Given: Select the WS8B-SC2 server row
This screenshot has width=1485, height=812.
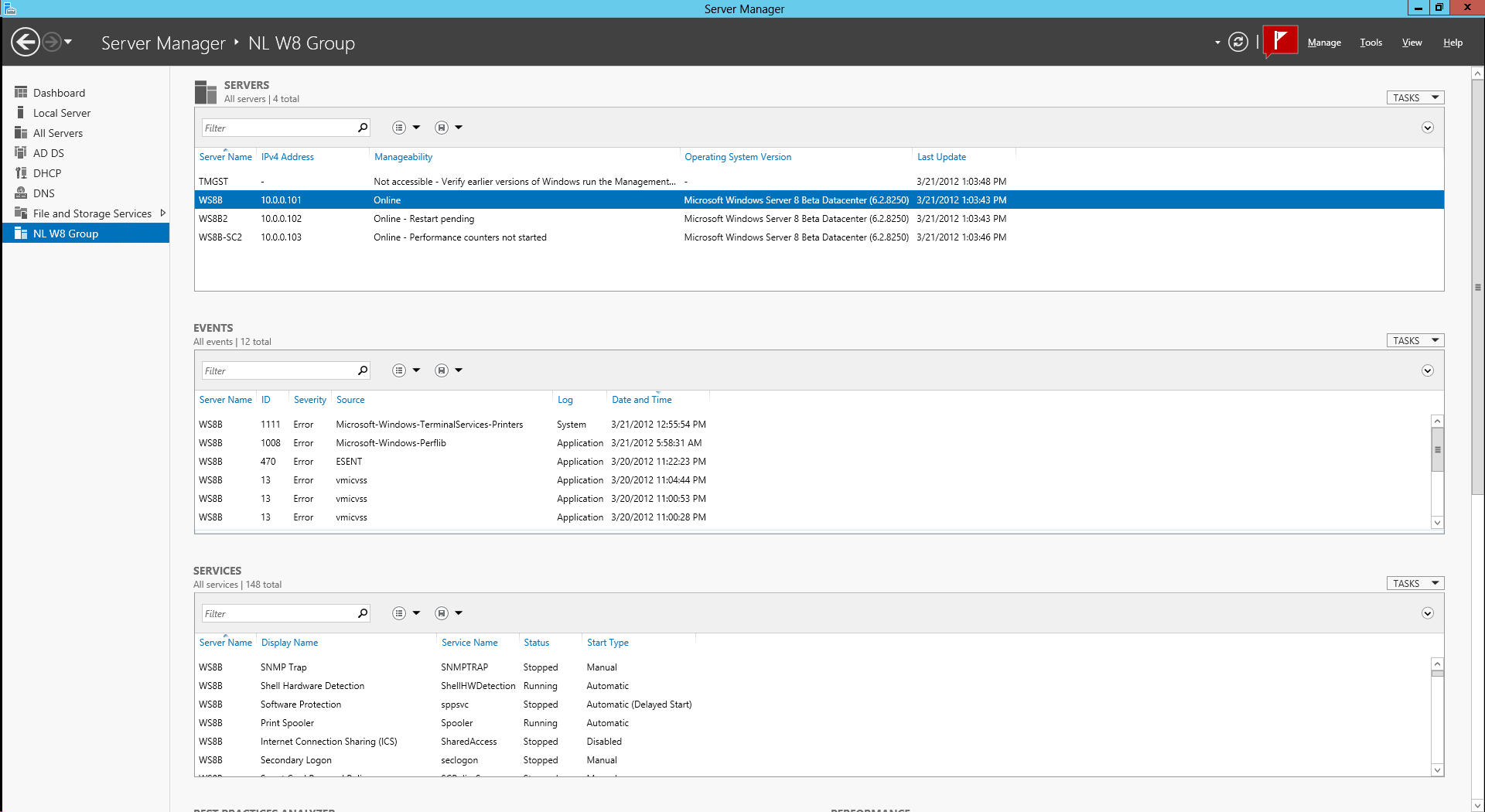Looking at the screenshot, I should [x=819, y=237].
